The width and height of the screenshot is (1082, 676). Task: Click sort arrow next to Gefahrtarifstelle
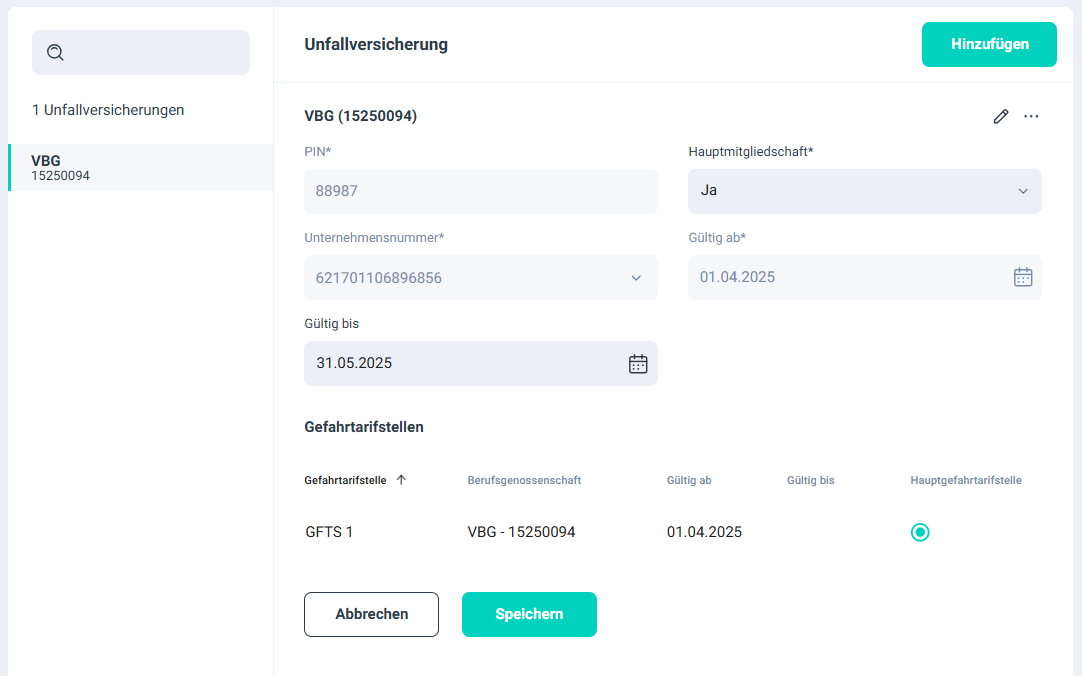[401, 480]
